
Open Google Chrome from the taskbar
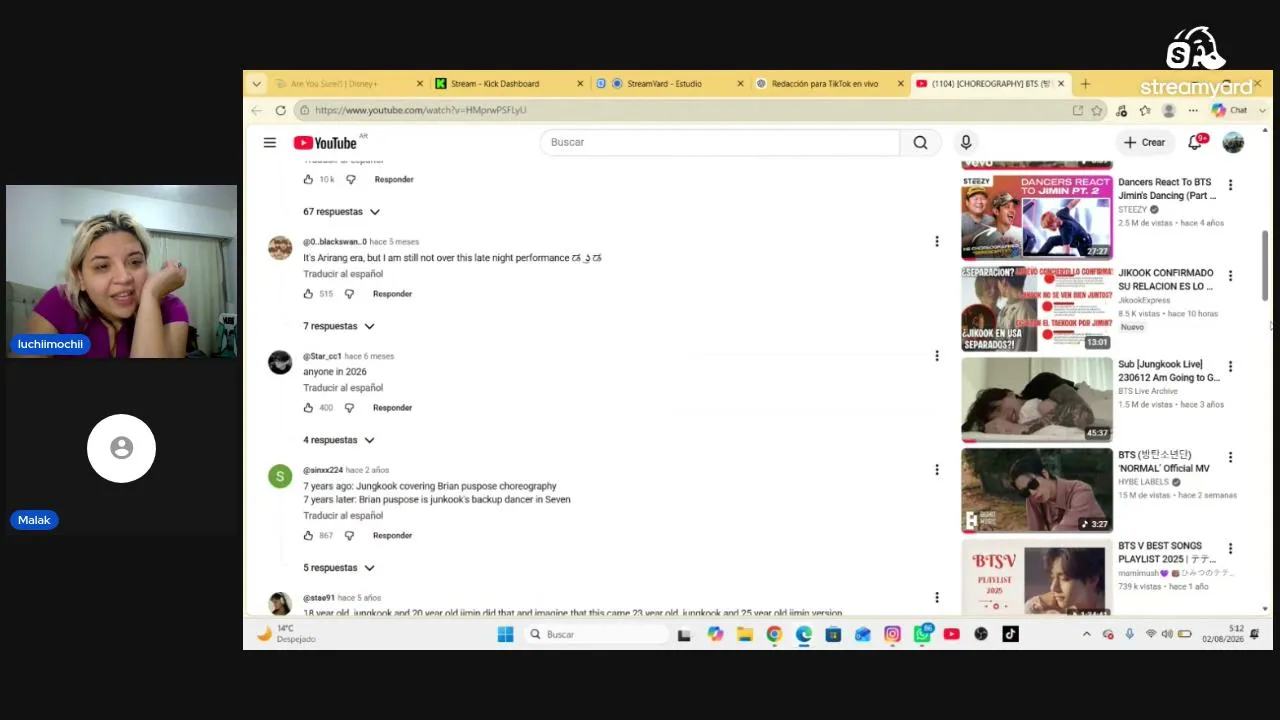pos(774,634)
